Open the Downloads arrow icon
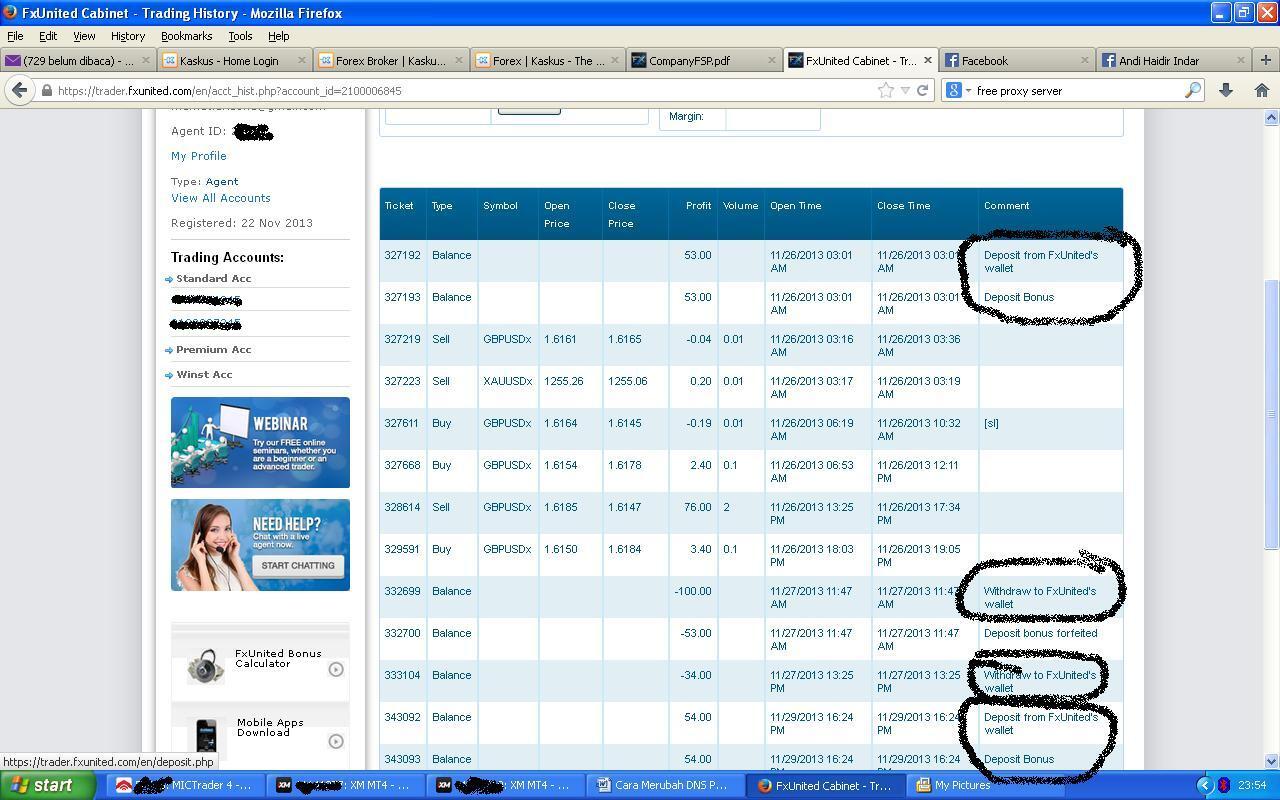The width and height of the screenshot is (1280, 800). pyautogui.click(x=1226, y=90)
